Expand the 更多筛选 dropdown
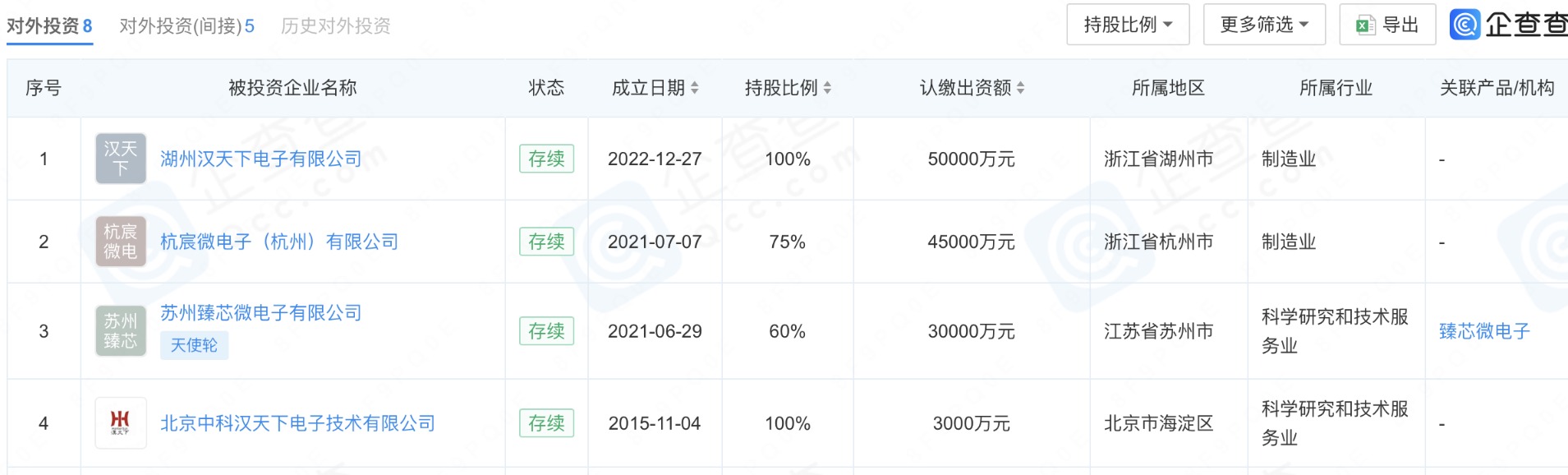 coord(1264,25)
